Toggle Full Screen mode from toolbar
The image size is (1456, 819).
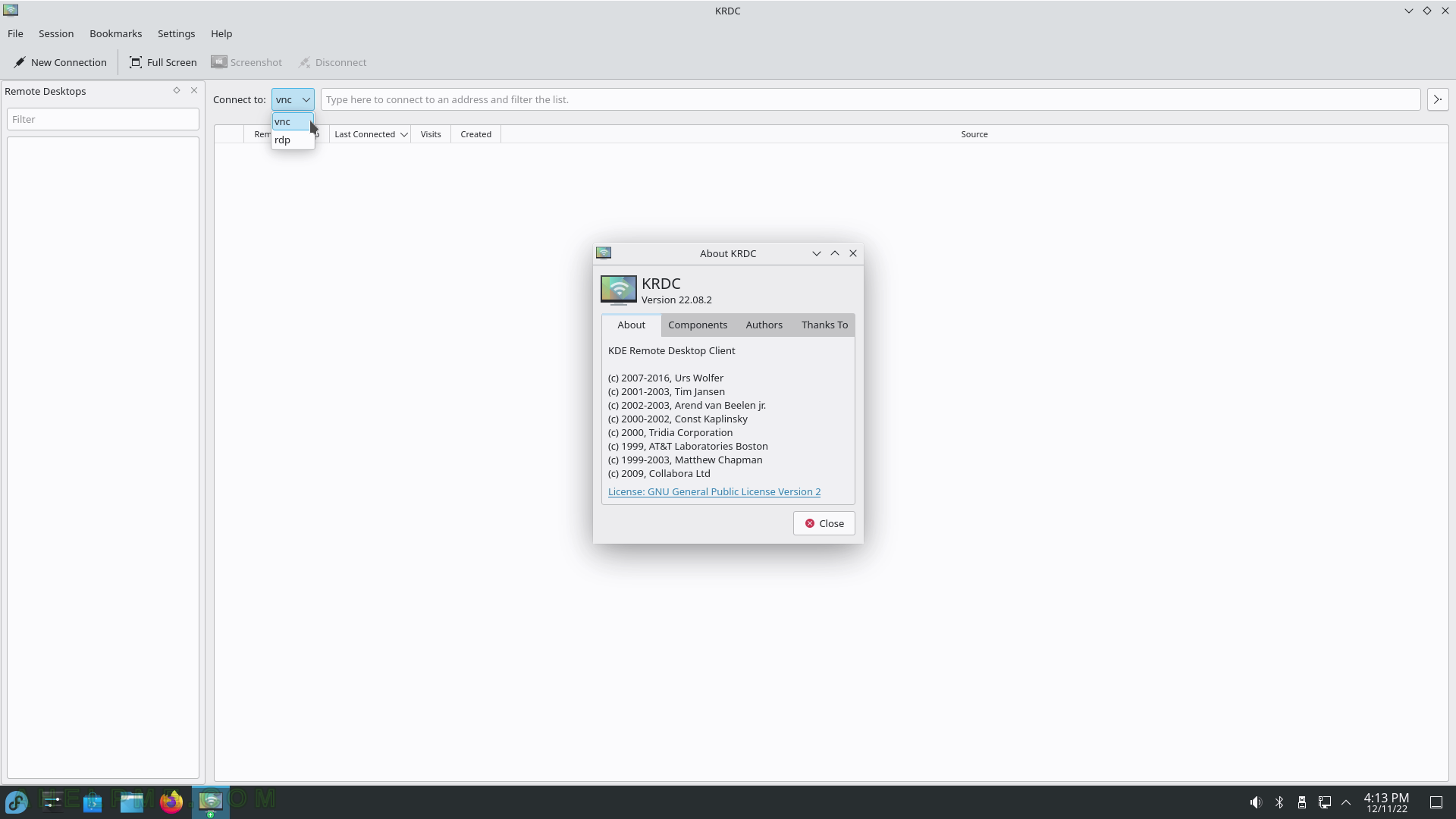(x=163, y=62)
